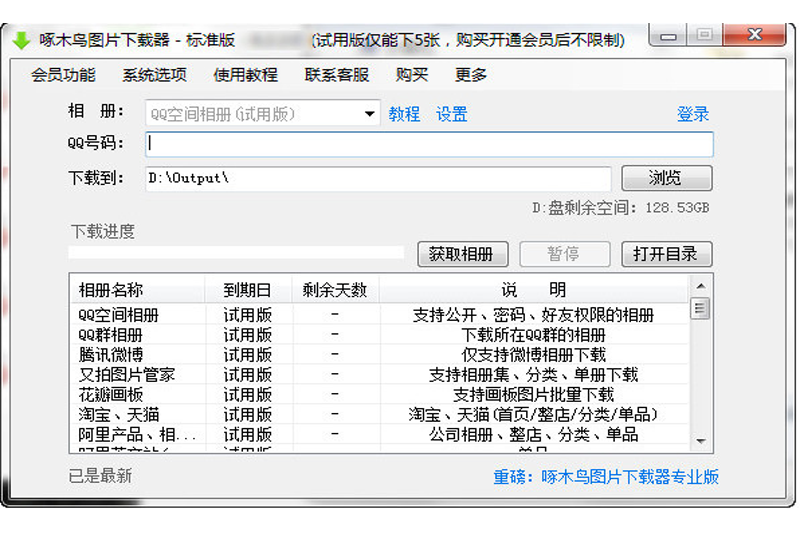
Task: Expand the 相册 type dropdown arrow
Action: (x=369, y=114)
